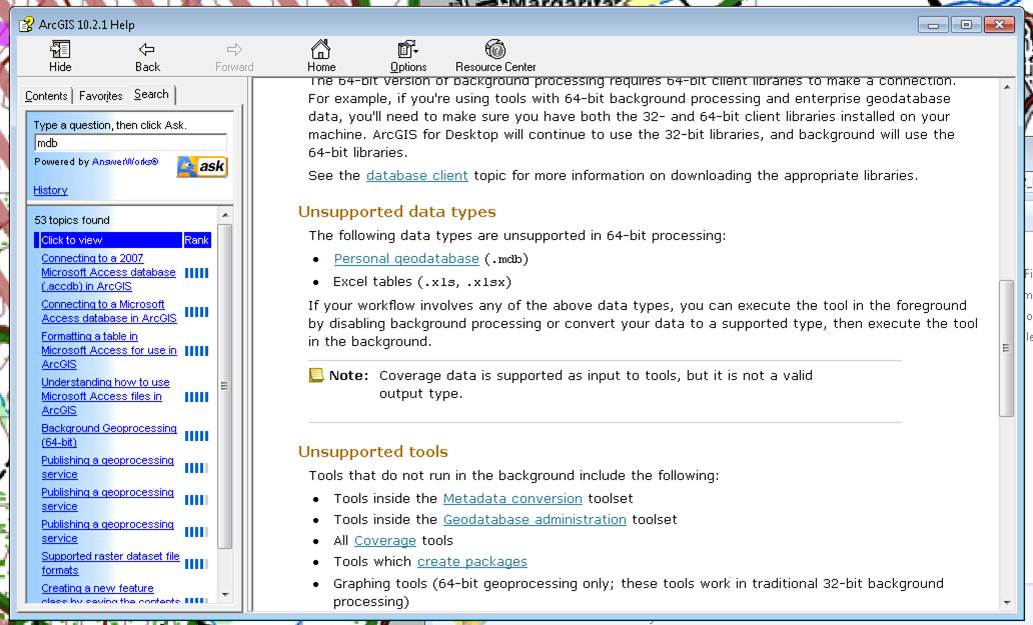Open 'Connecting to a 2007 Microsoft Access database' topic
1033x625 pixels.
click(109, 272)
